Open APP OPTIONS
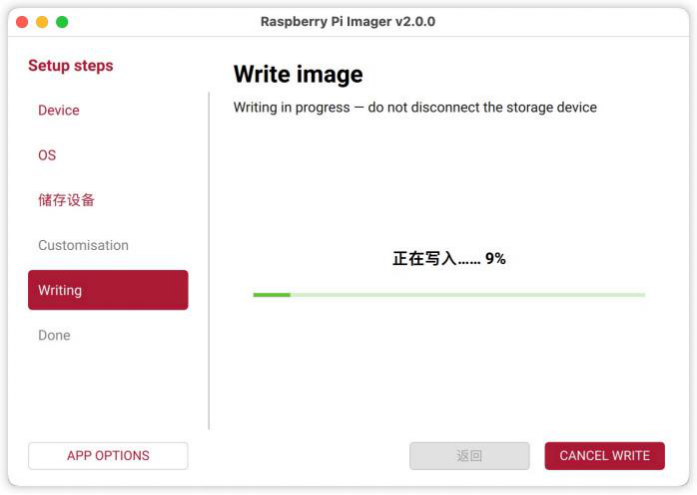This screenshot has width=697, height=495. point(108,456)
